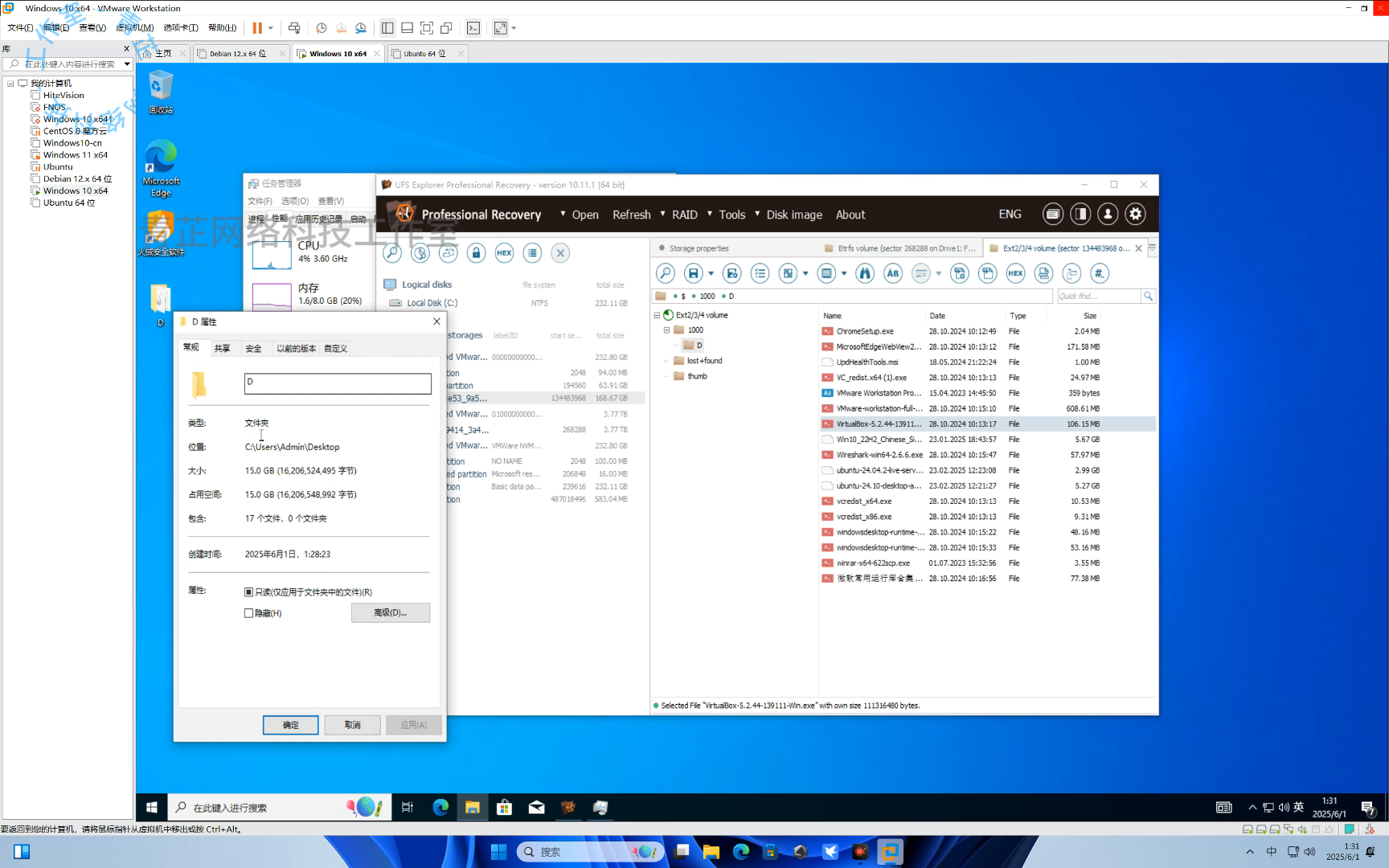
Task: Open the UFS Explorer Open menu
Action: (585, 215)
